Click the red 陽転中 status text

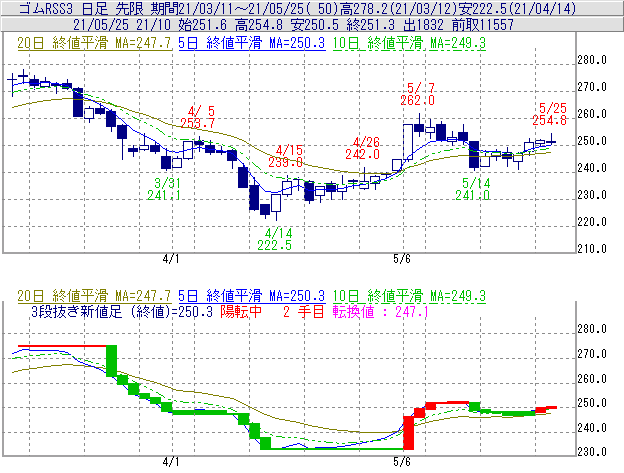pyautogui.click(x=241, y=311)
